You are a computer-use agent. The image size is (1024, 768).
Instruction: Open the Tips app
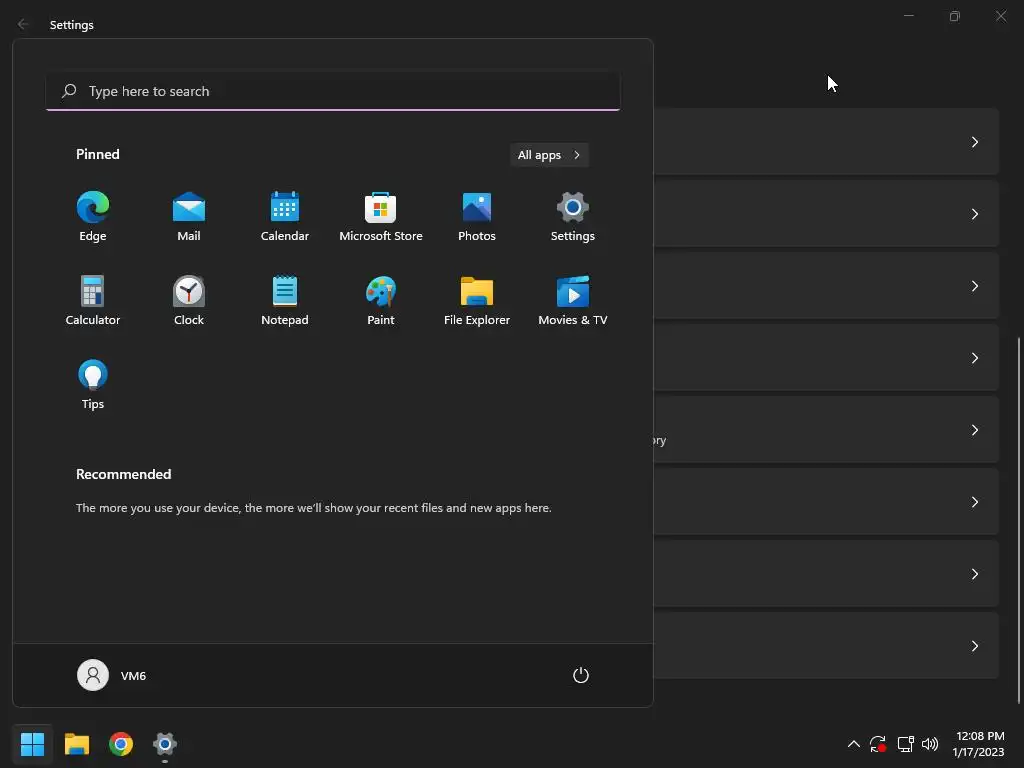pos(93,385)
